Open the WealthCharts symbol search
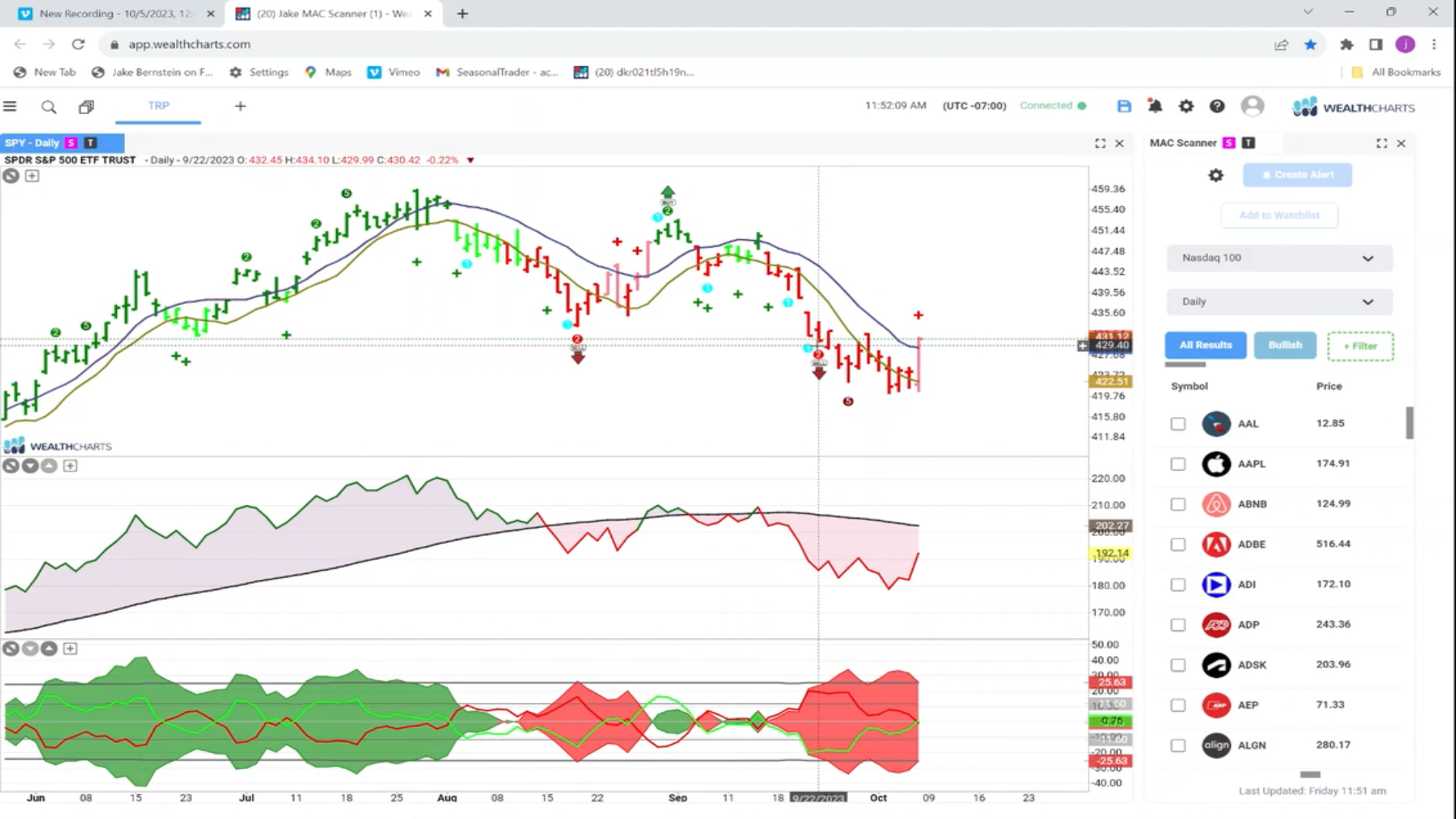This screenshot has height=819, width=1456. pos(49,107)
